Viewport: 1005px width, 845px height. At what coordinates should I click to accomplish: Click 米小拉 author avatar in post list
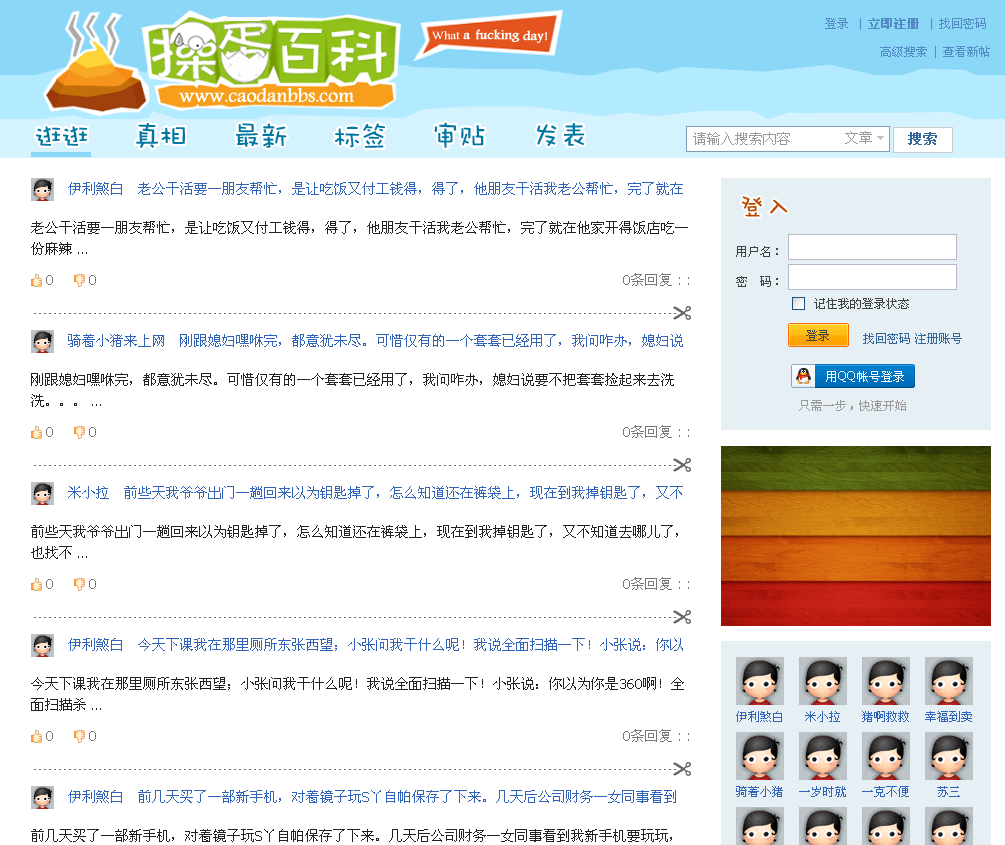point(42,494)
